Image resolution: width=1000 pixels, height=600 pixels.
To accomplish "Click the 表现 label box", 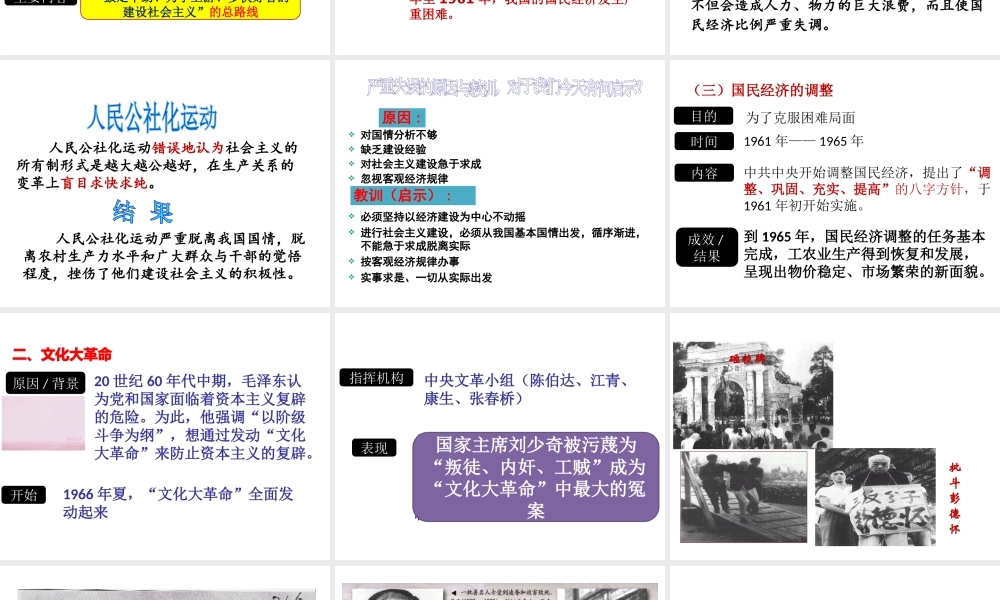I will pyautogui.click(x=374, y=448).
